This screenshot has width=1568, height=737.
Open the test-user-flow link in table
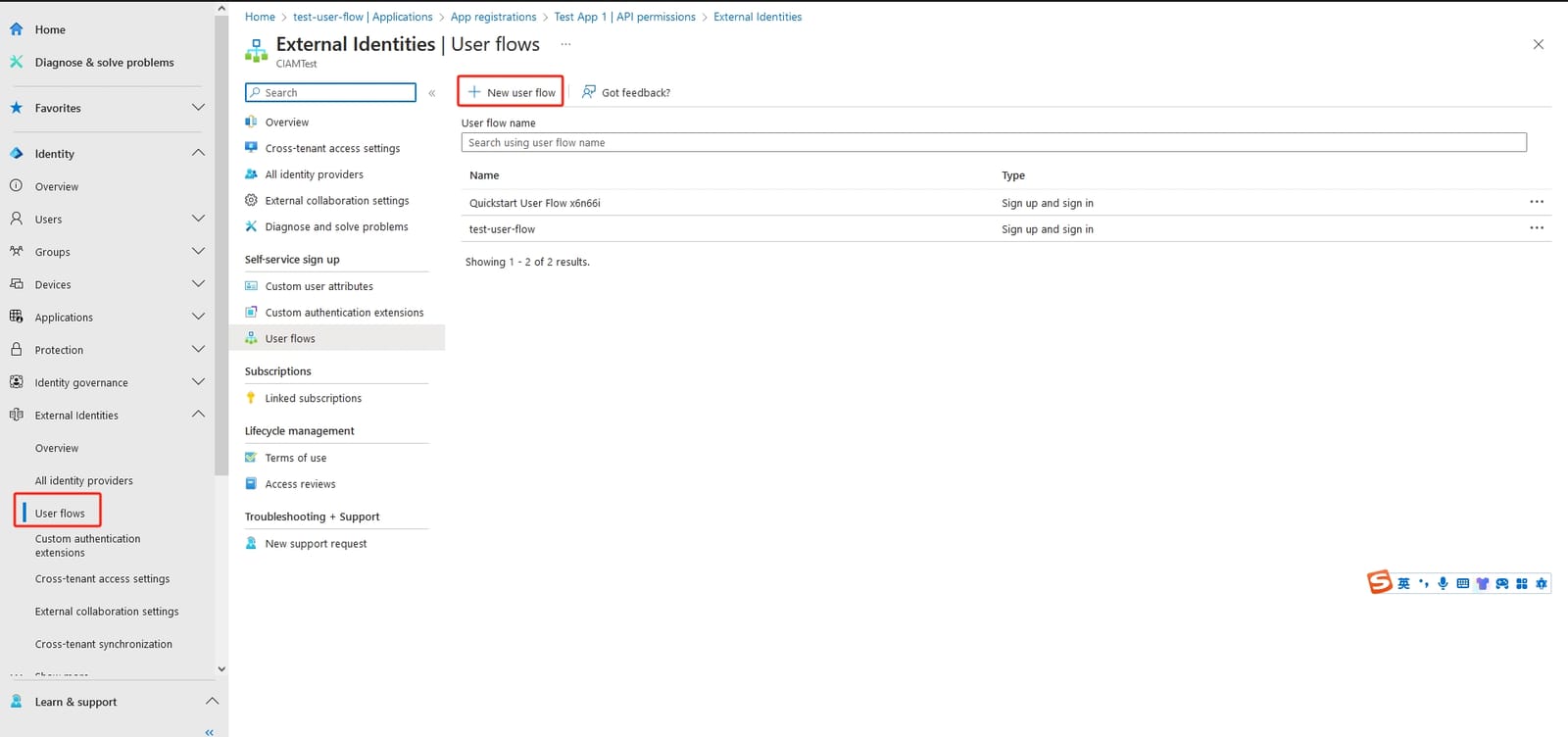[502, 229]
